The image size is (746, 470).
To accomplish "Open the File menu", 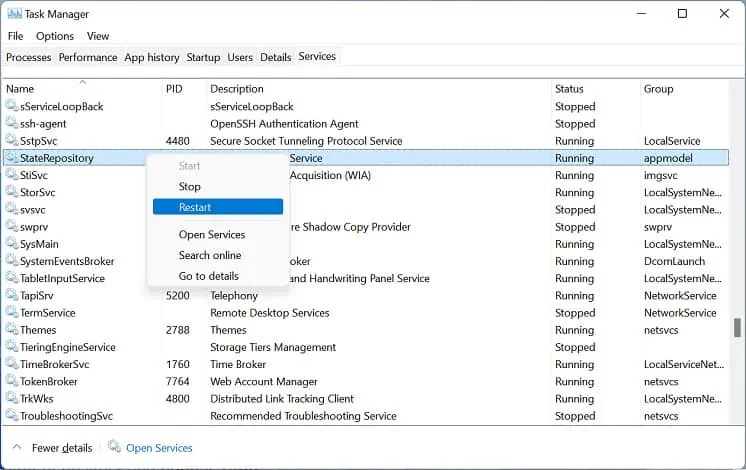I will coord(15,36).
